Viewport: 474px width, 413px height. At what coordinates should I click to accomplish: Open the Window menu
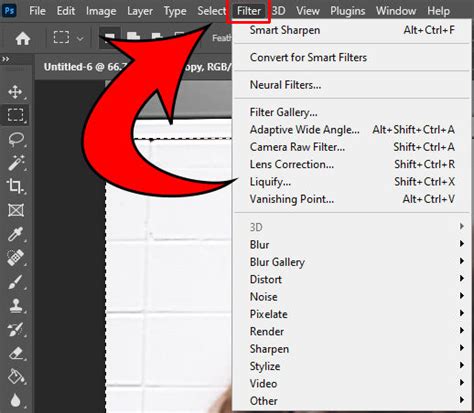[396, 11]
